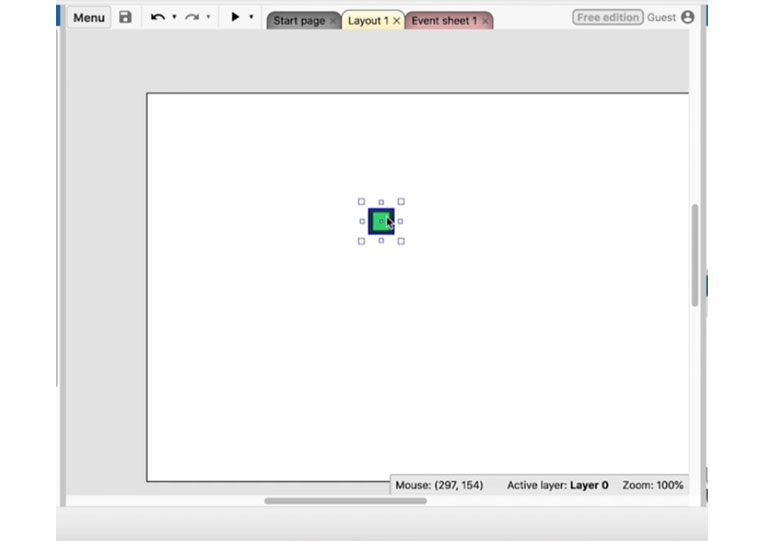Viewport: 763px width, 541px height.
Task: Click the bottom-right resize handle of the sprite
Action: click(x=401, y=241)
